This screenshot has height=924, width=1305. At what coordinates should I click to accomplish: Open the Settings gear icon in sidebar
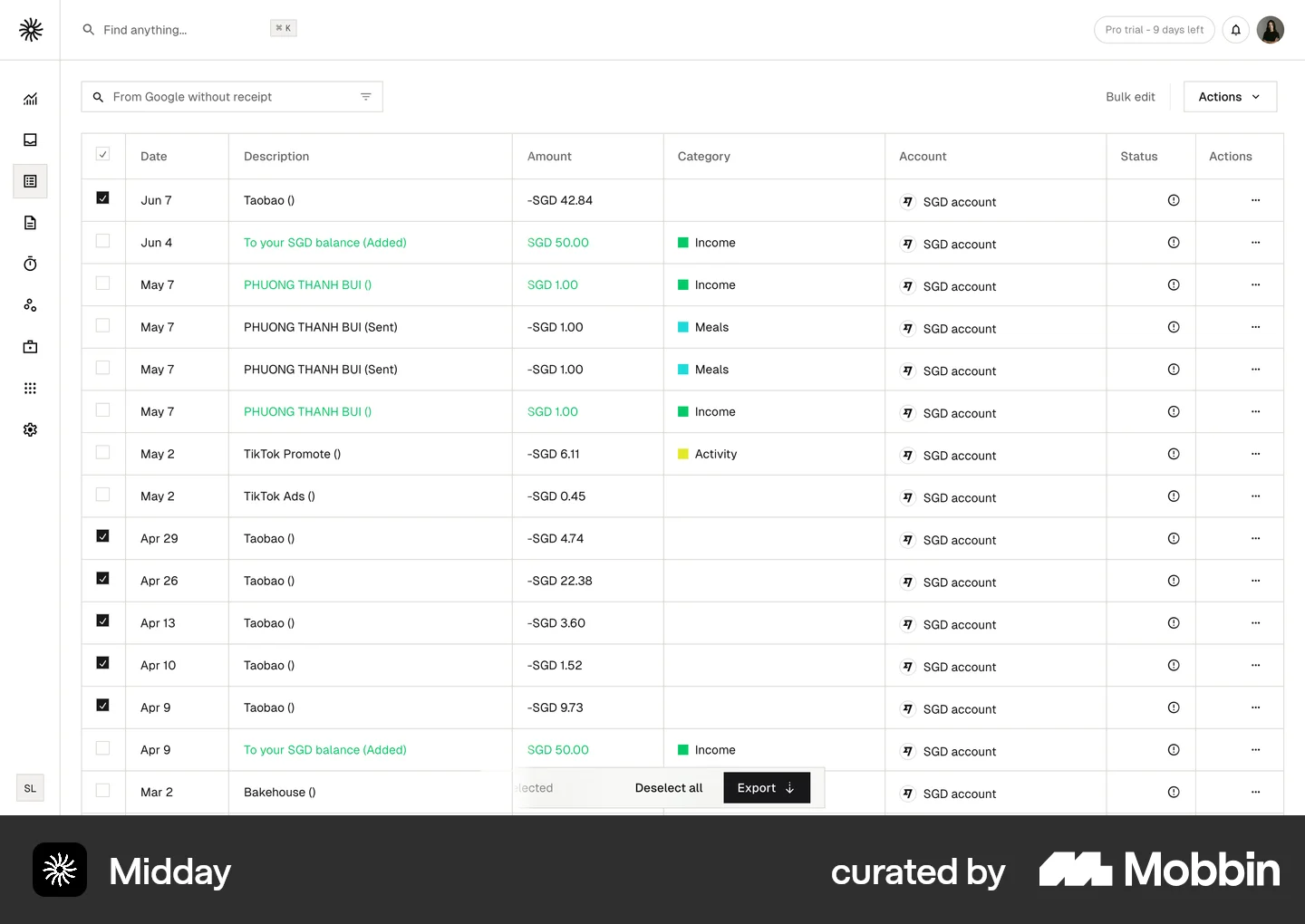click(x=30, y=429)
